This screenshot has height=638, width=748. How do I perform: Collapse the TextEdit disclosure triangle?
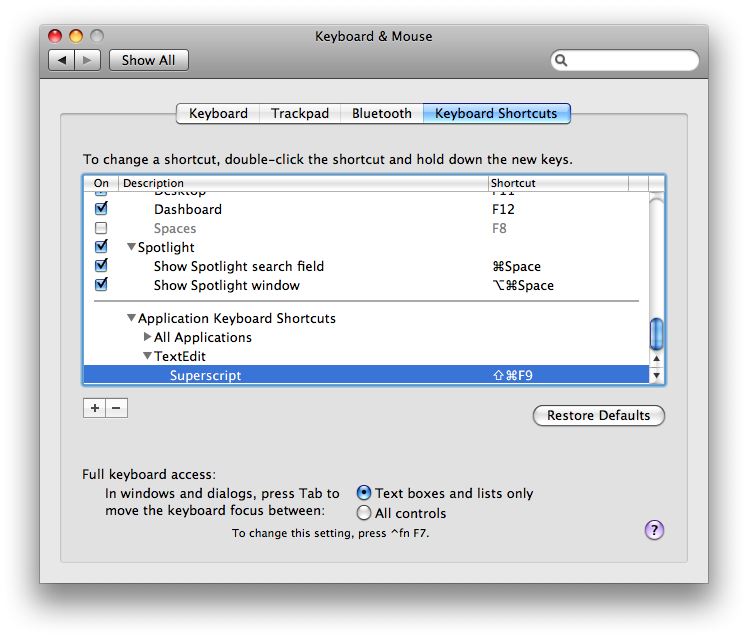coord(147,356)
